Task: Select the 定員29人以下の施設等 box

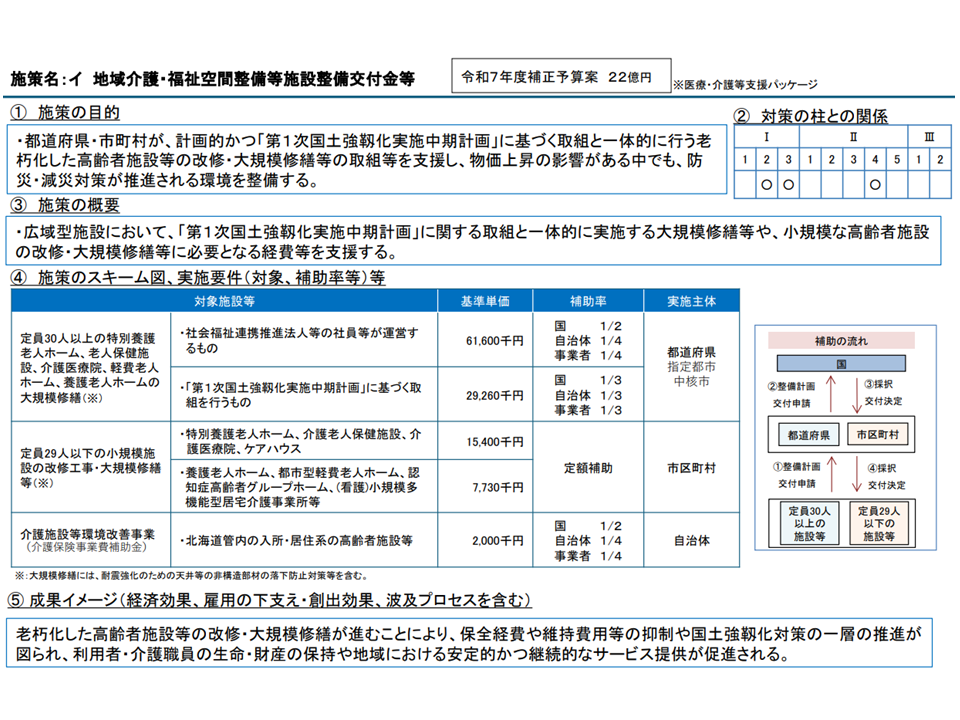Action: pyautogui.click(x=877, y=522)
